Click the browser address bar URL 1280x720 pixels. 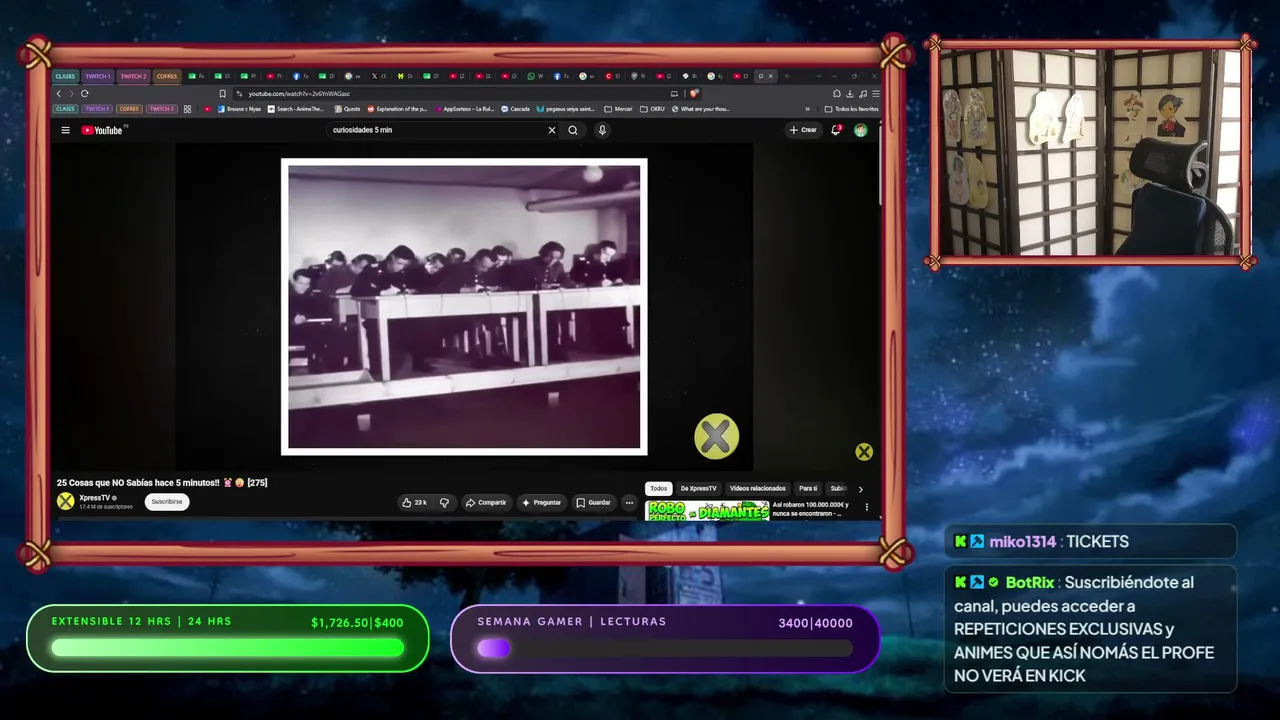(x=300, y=93)
